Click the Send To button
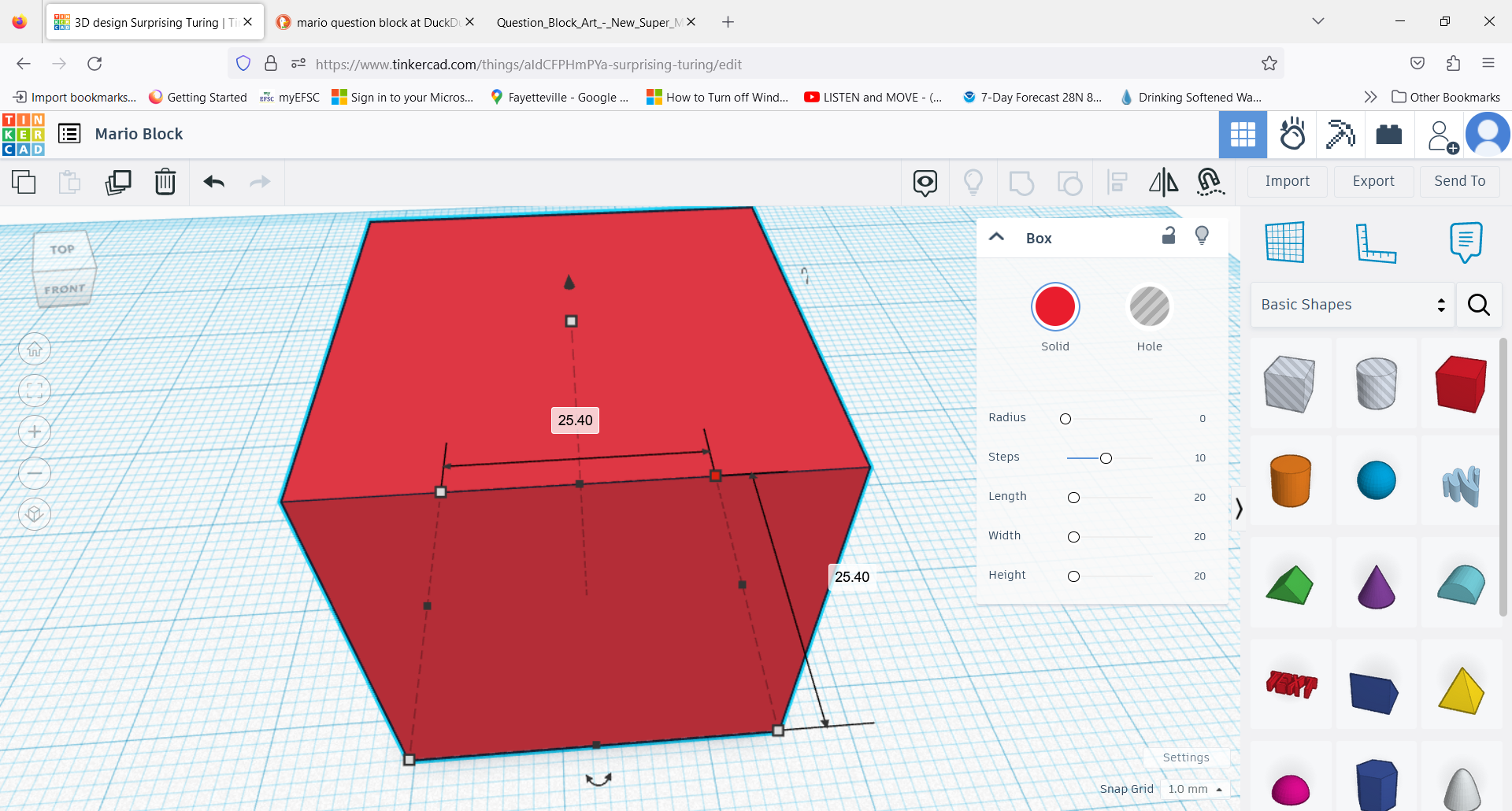1512x811 pixels. coord(1459,181)
